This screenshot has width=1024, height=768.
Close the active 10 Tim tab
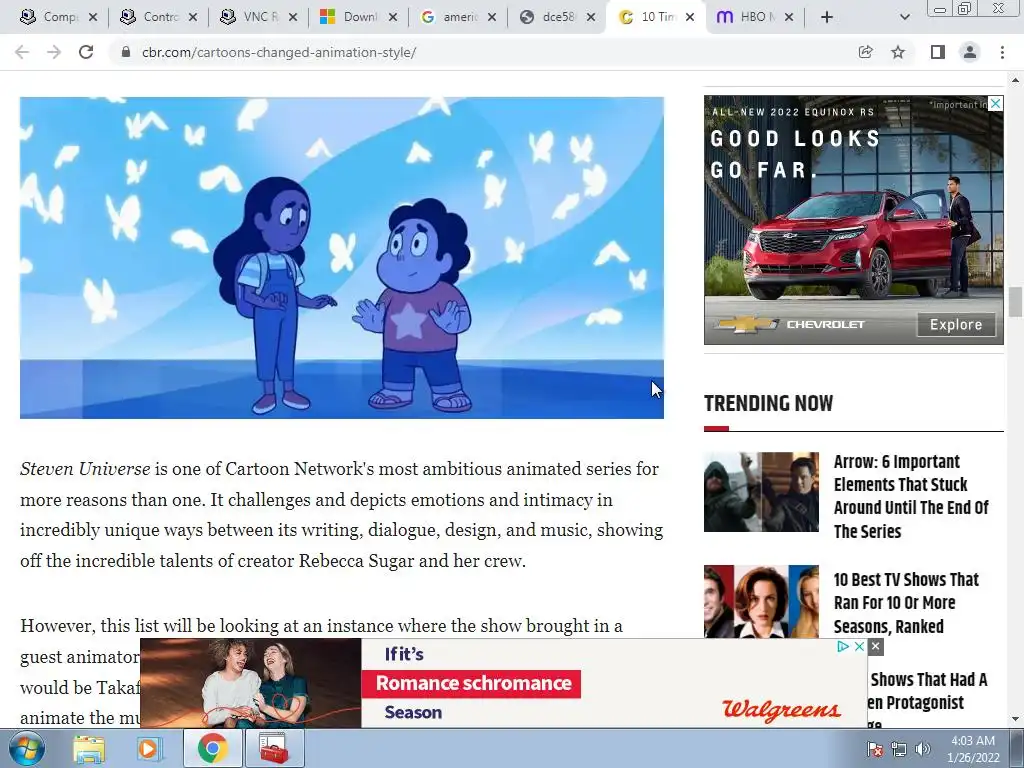click(690, 18)
